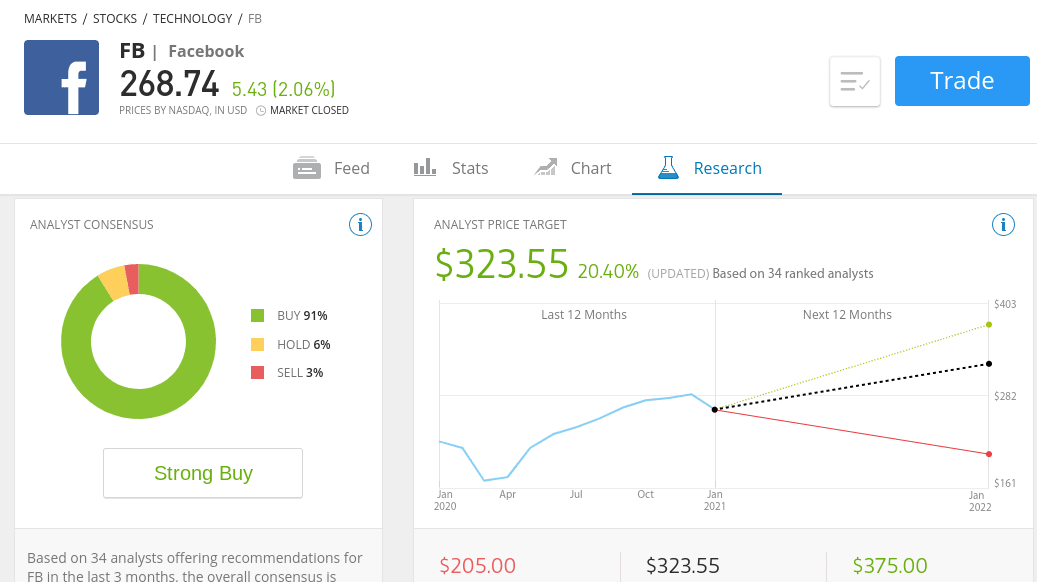Click the FB breadcrumb entry
Image resolution: width=1037 pixels, height=582 pixels.
pos(255,19)
